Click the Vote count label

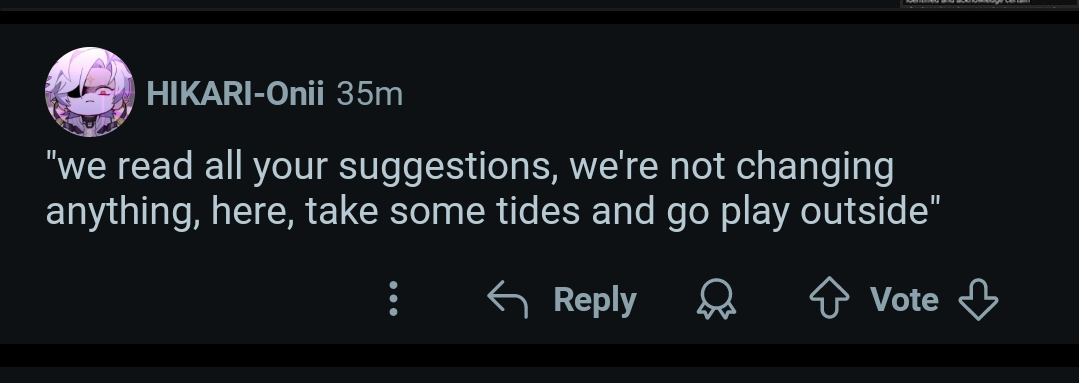(904, 299)
